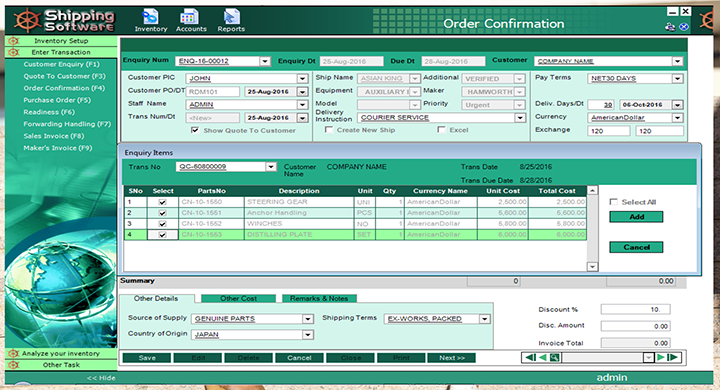Screen dimensions: 720x390
Task: Expand the Currency AmericanDollar dropdown
Action: tap(677, 118)
